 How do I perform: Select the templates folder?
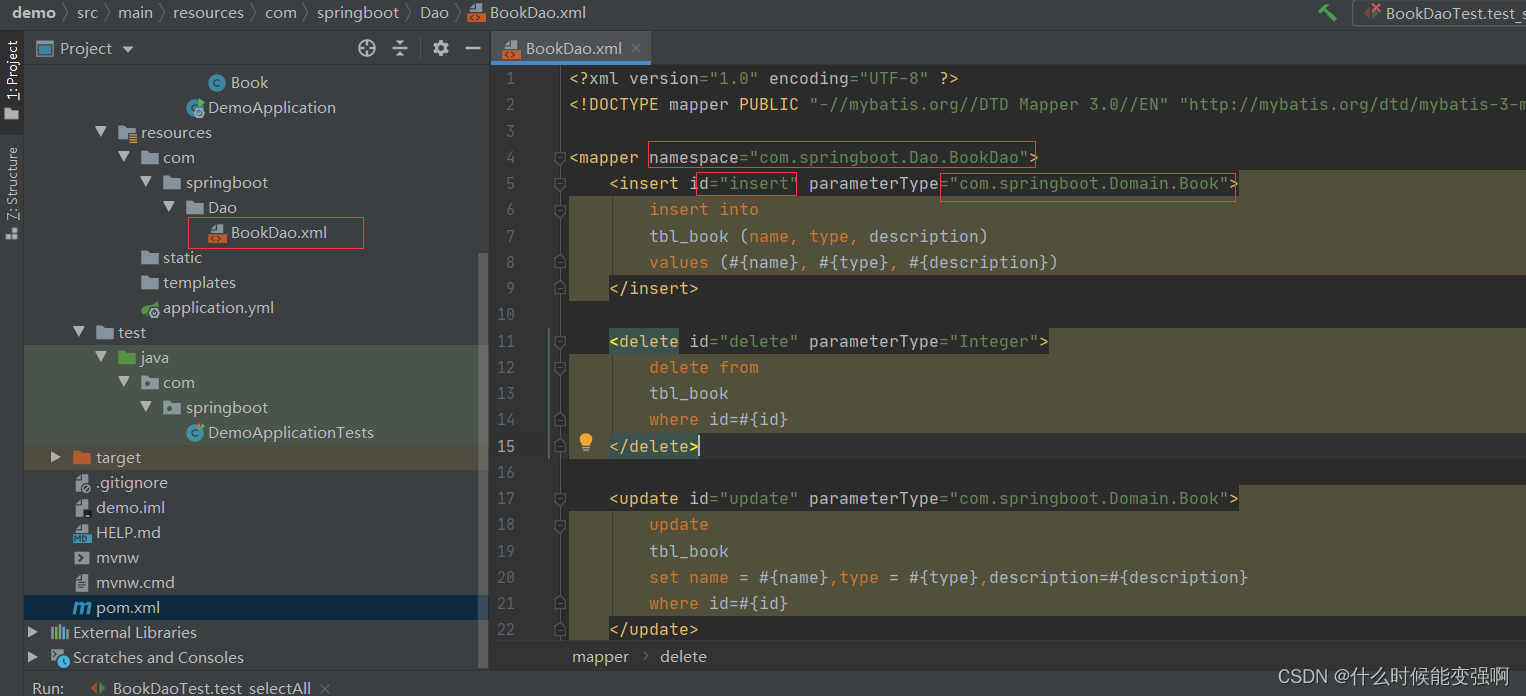[188, 282]
